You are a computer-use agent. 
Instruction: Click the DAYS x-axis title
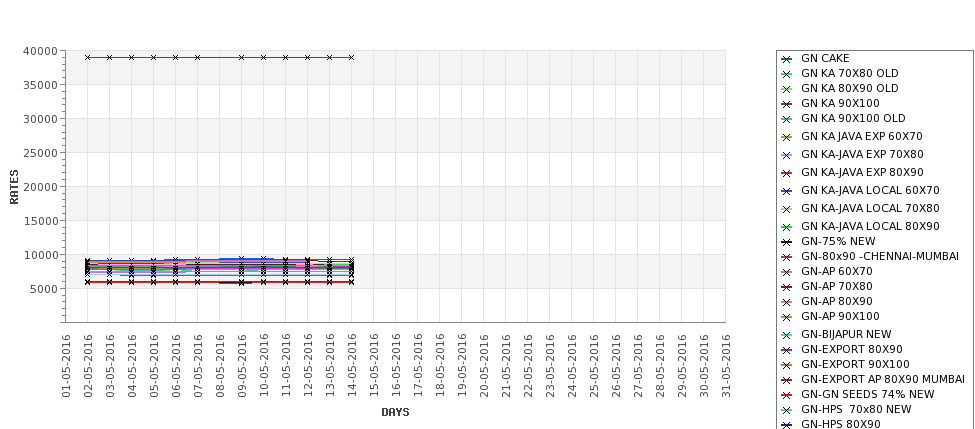395,412
